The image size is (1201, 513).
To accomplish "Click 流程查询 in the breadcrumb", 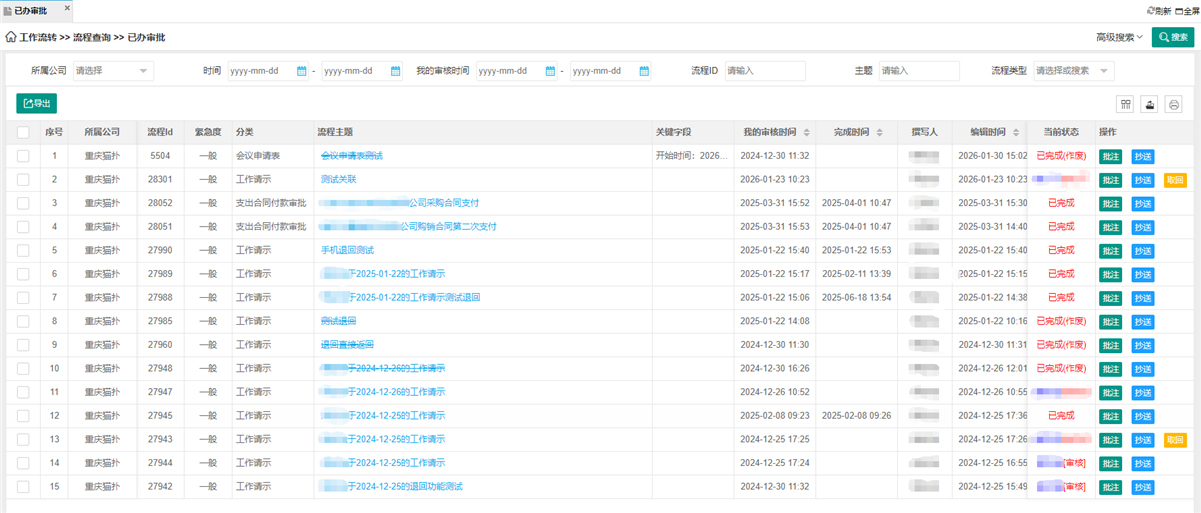I will coord(92,37).
